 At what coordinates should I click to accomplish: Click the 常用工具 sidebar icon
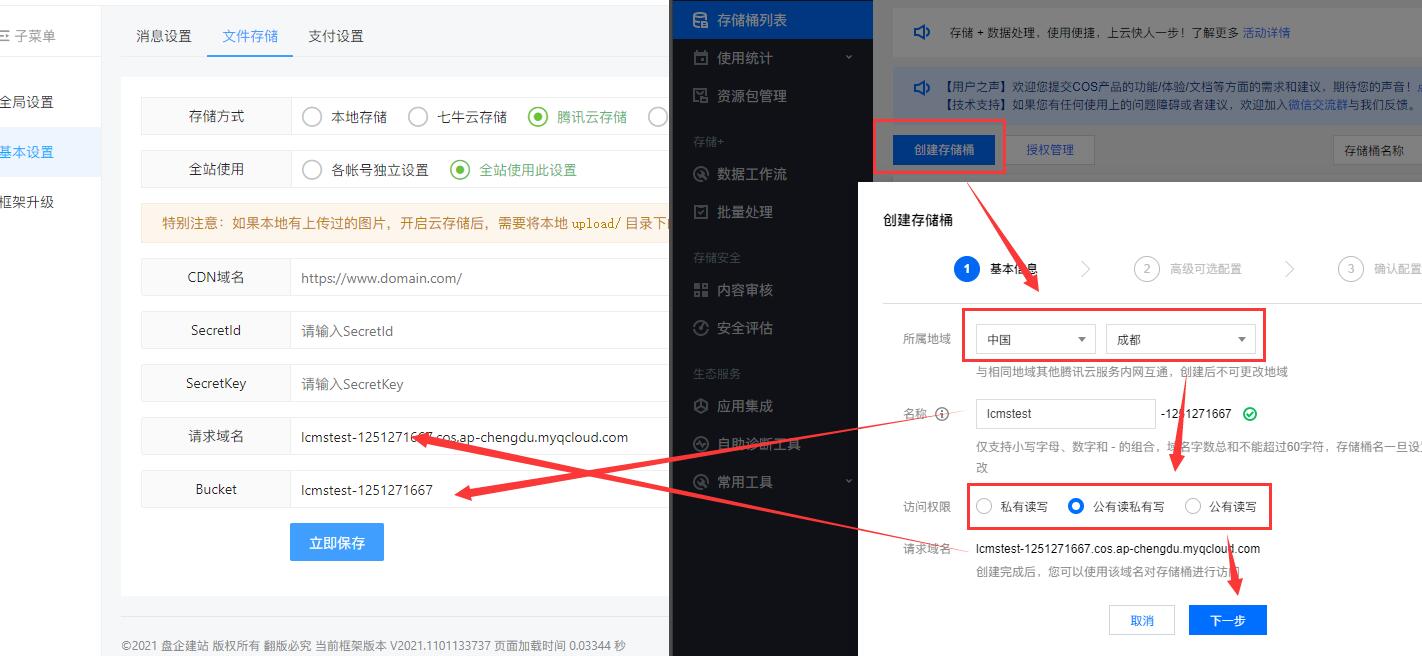[x=701, y=482]
